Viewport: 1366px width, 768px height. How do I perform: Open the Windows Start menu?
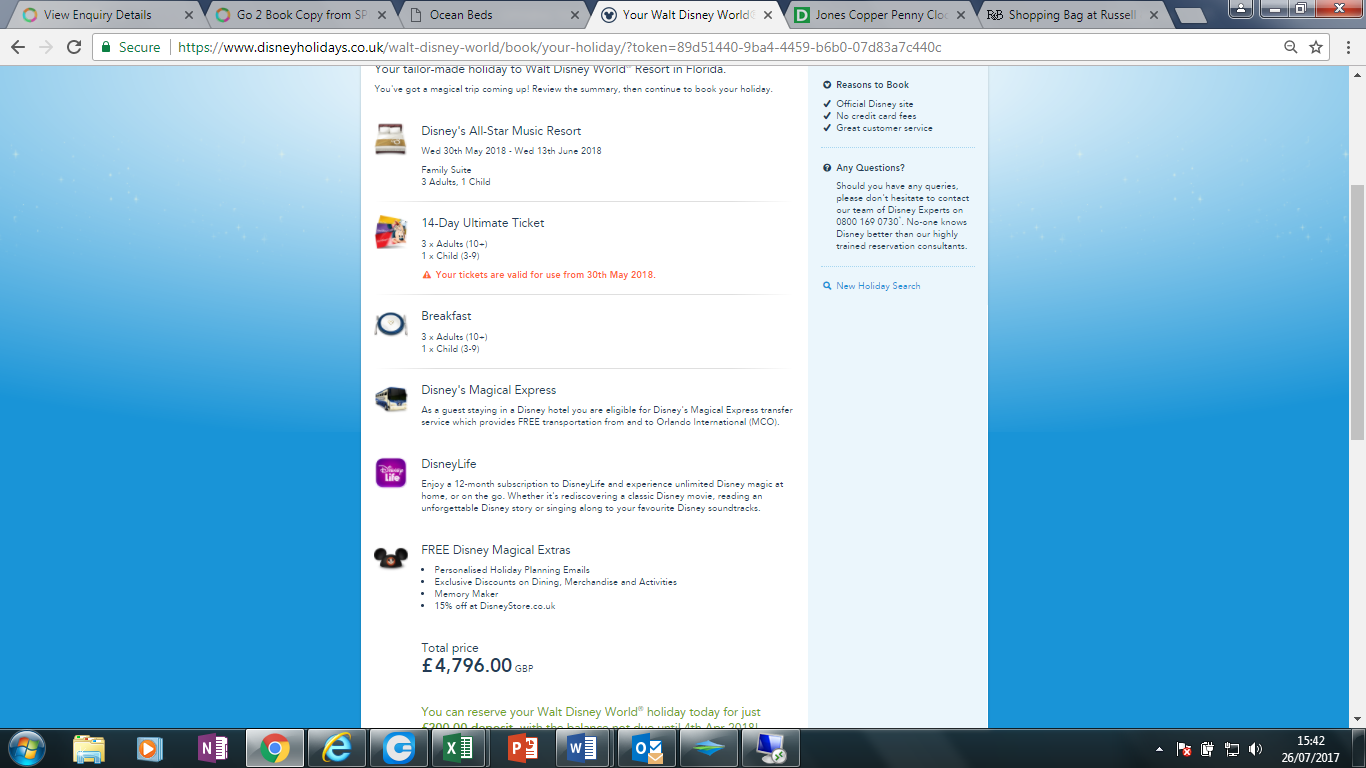click(26, 748)
